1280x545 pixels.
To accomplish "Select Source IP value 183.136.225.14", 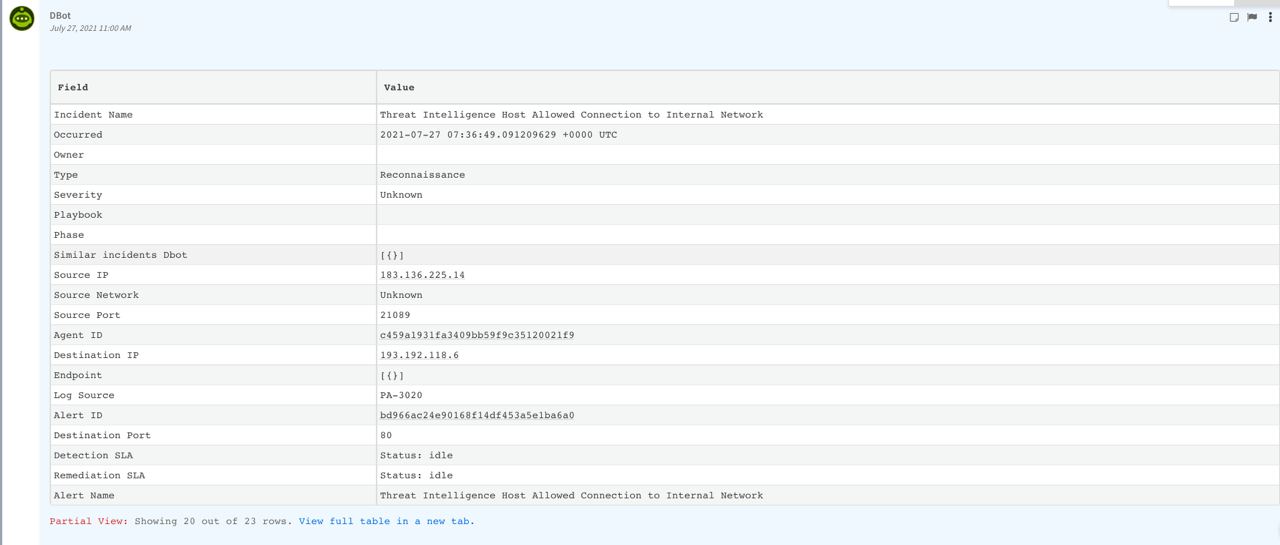I will pos(422,275).
